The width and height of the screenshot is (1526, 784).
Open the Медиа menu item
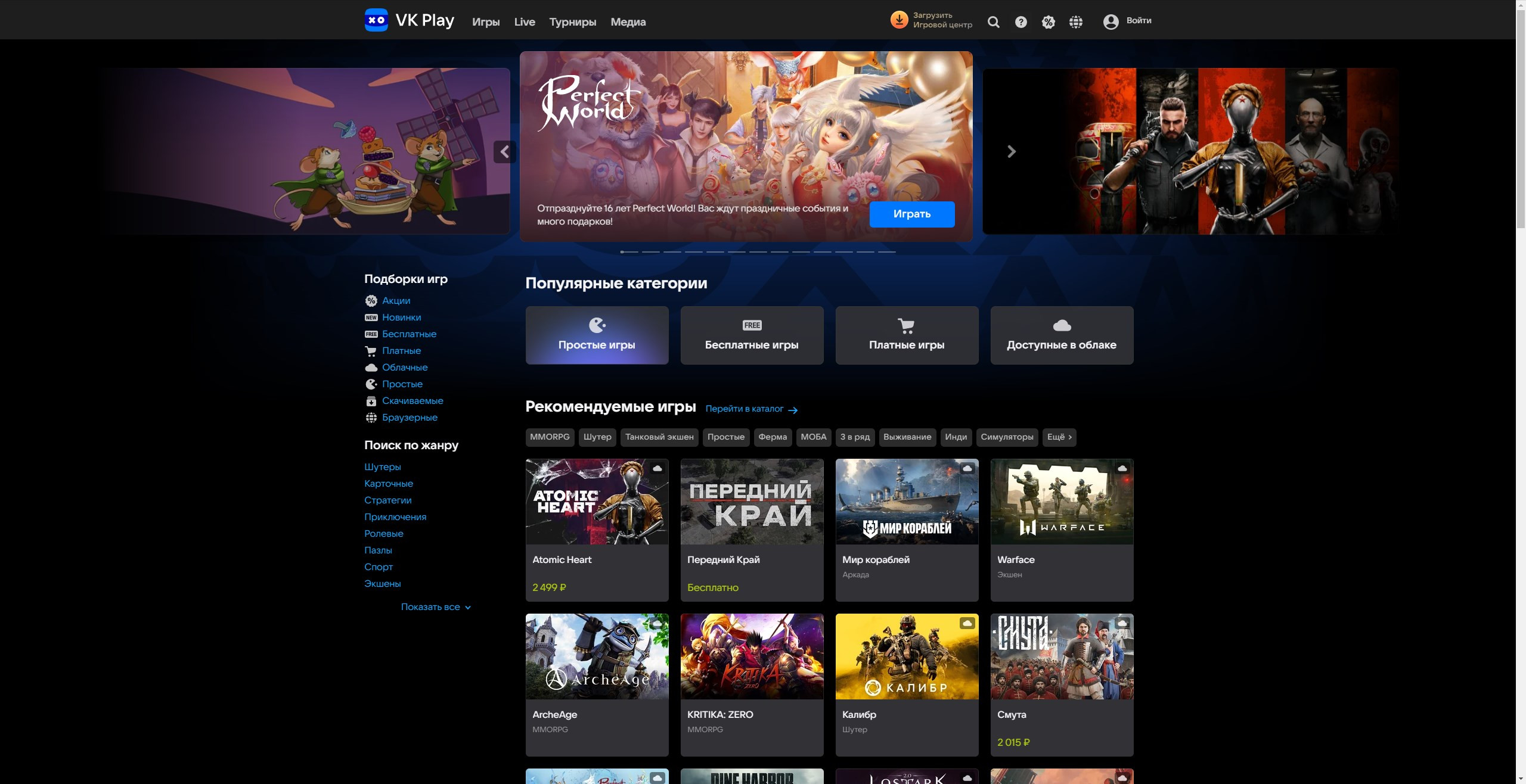click(x=628, y=22)
